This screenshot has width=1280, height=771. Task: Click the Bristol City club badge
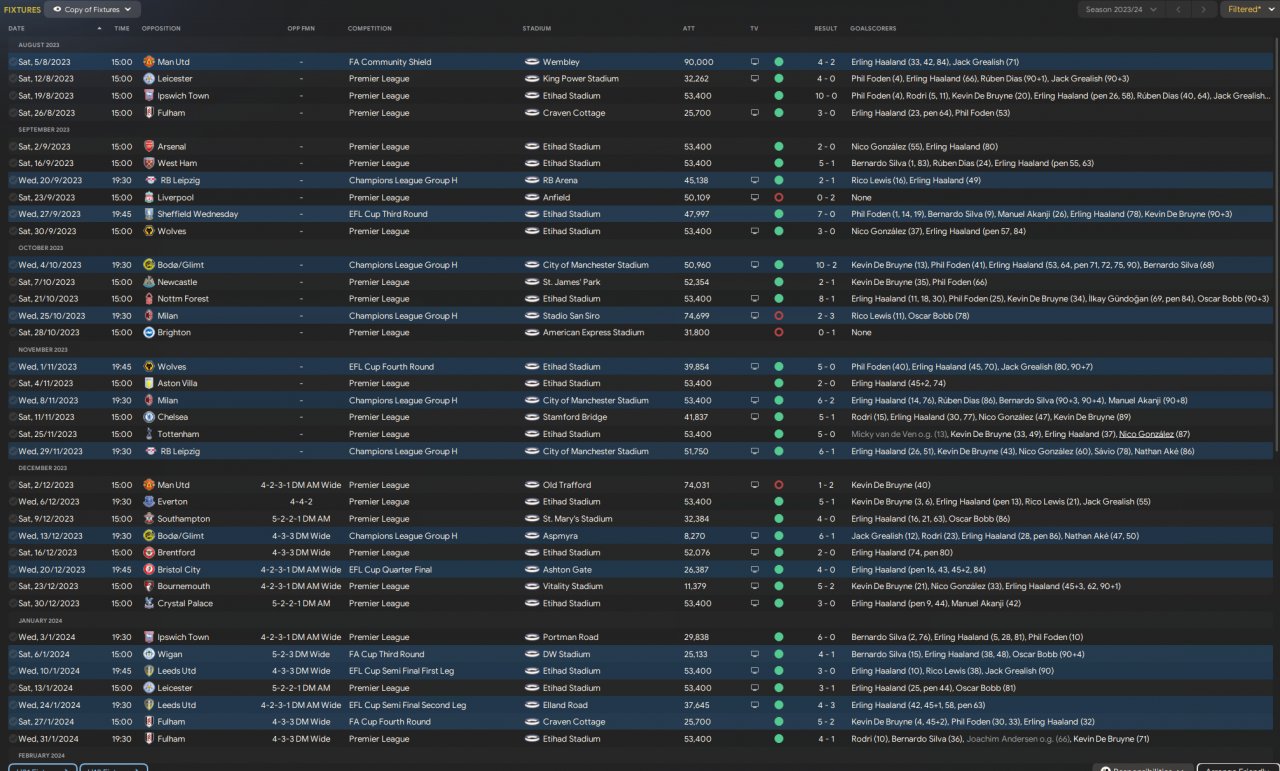click(x=148, y=570)
